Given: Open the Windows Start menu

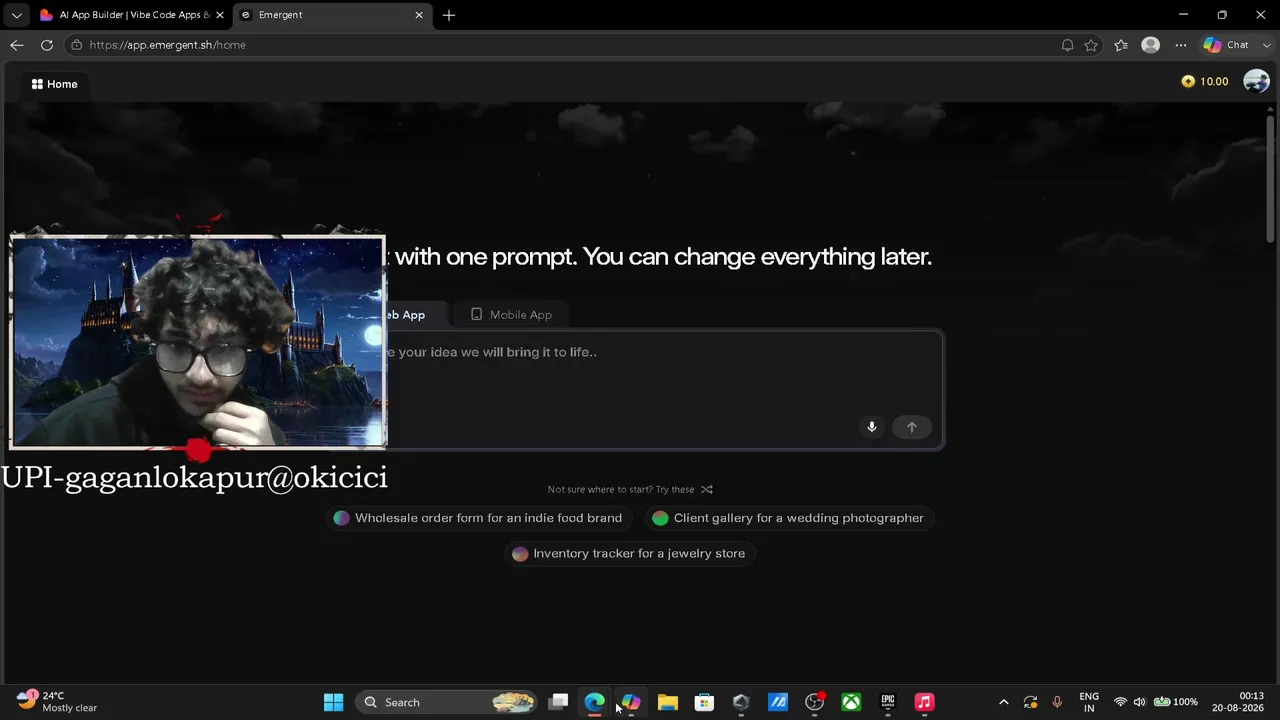Looking at the screenshot, I should (x=334, y=702).
